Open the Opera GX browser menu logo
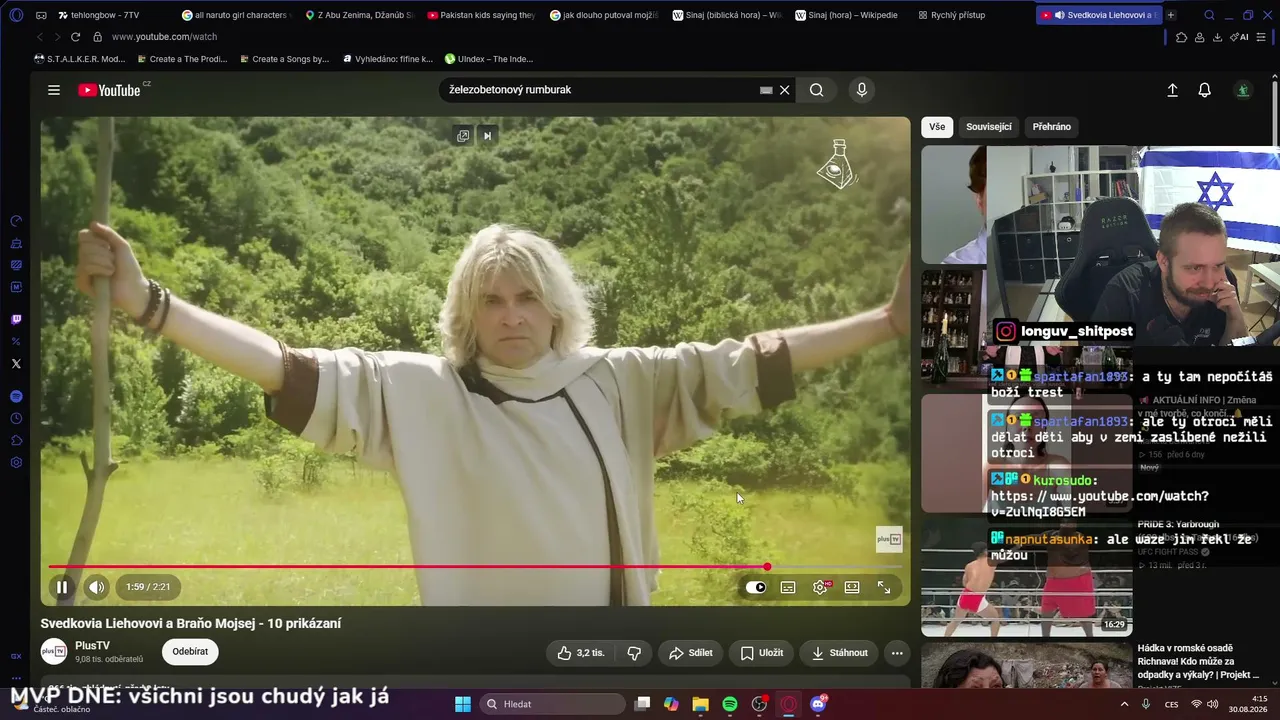This screenshot has width=1280, height=720. 16,15
